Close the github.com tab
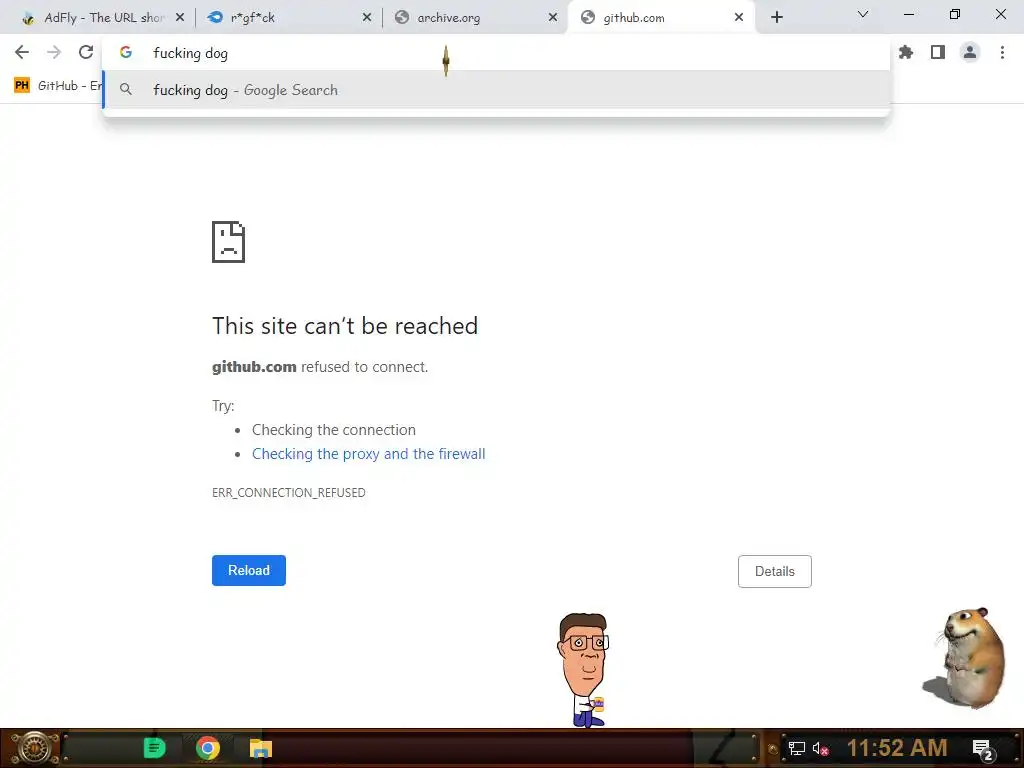The height and width of the screenshot is (768, 1024). point(739,18)
